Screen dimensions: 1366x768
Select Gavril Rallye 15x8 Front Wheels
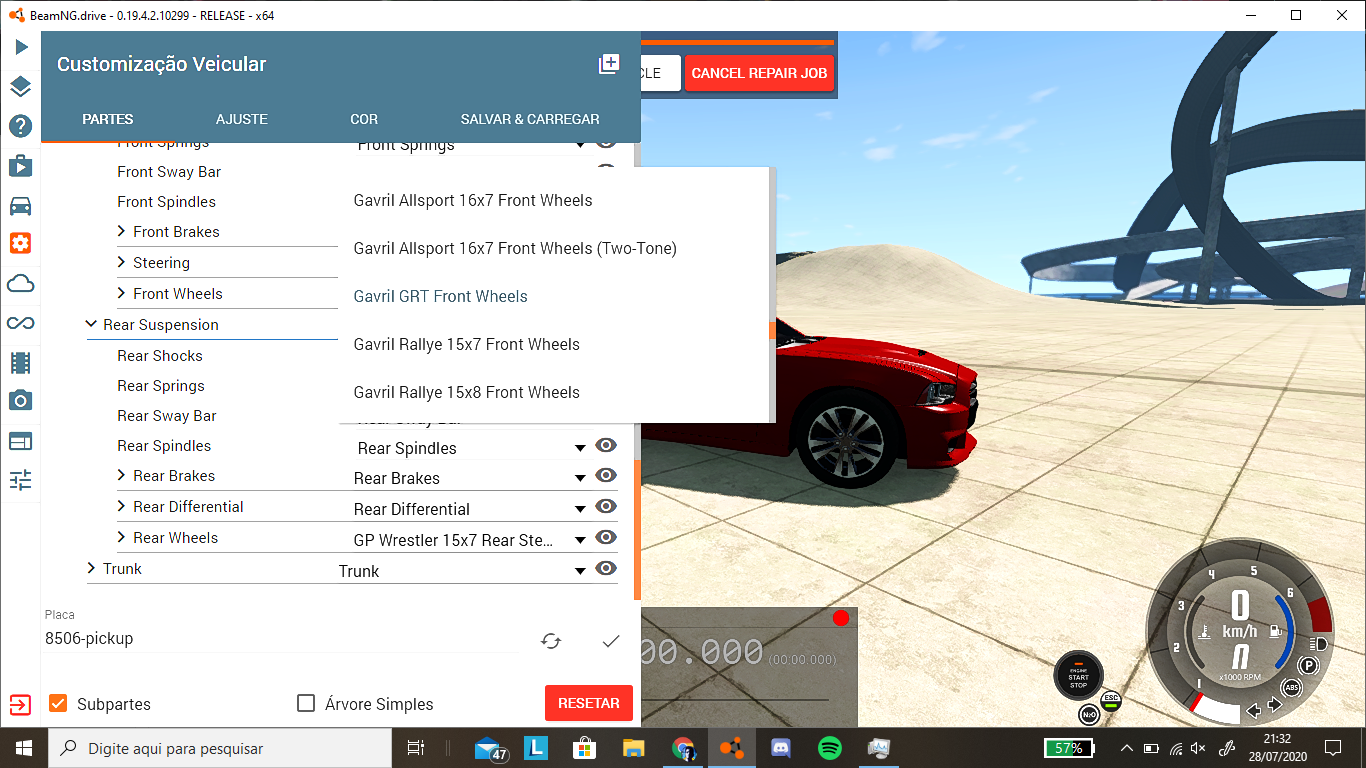click(555, 392)
